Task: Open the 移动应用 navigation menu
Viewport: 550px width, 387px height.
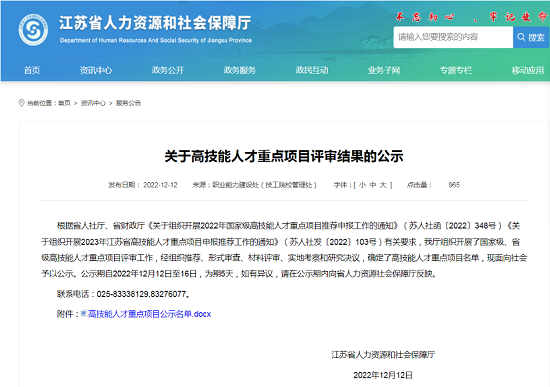Action: pyautogui.click(x=528, y=70)
